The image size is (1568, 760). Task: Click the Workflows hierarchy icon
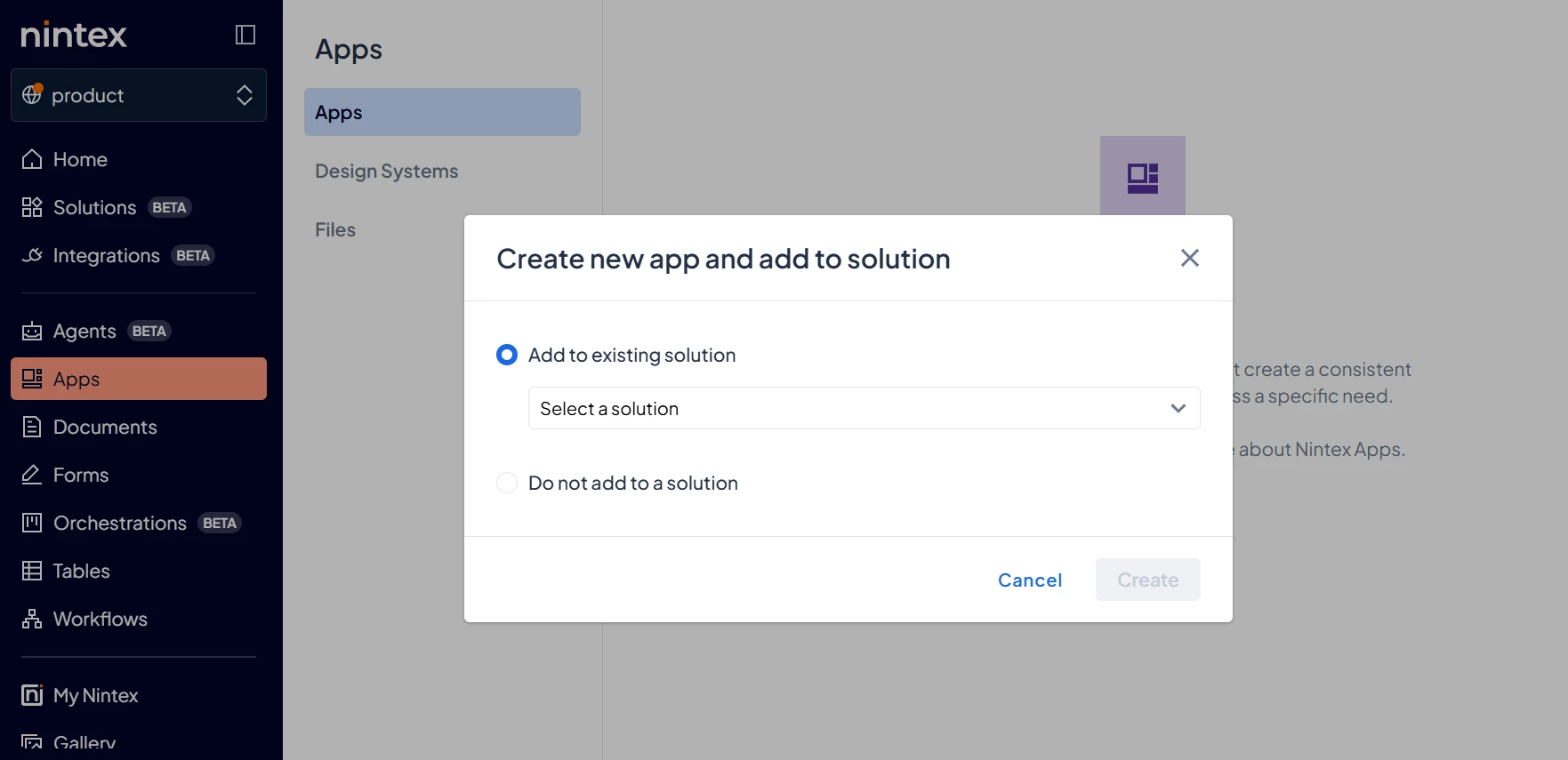click(x=32, y=619)
